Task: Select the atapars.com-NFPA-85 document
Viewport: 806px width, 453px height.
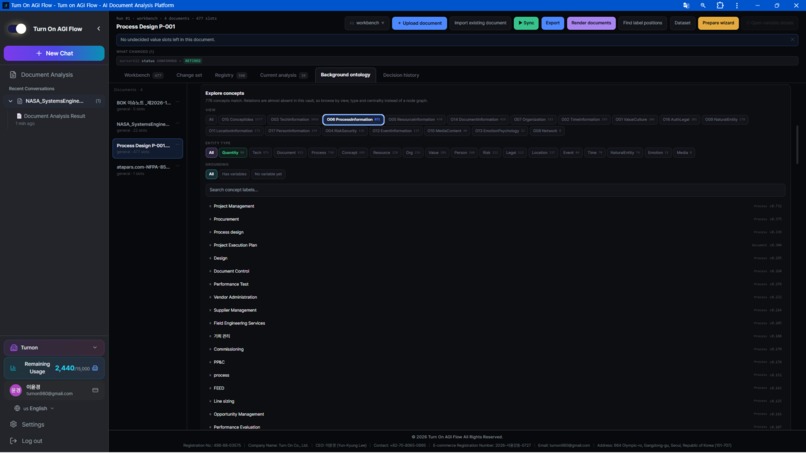Action: 148,170
